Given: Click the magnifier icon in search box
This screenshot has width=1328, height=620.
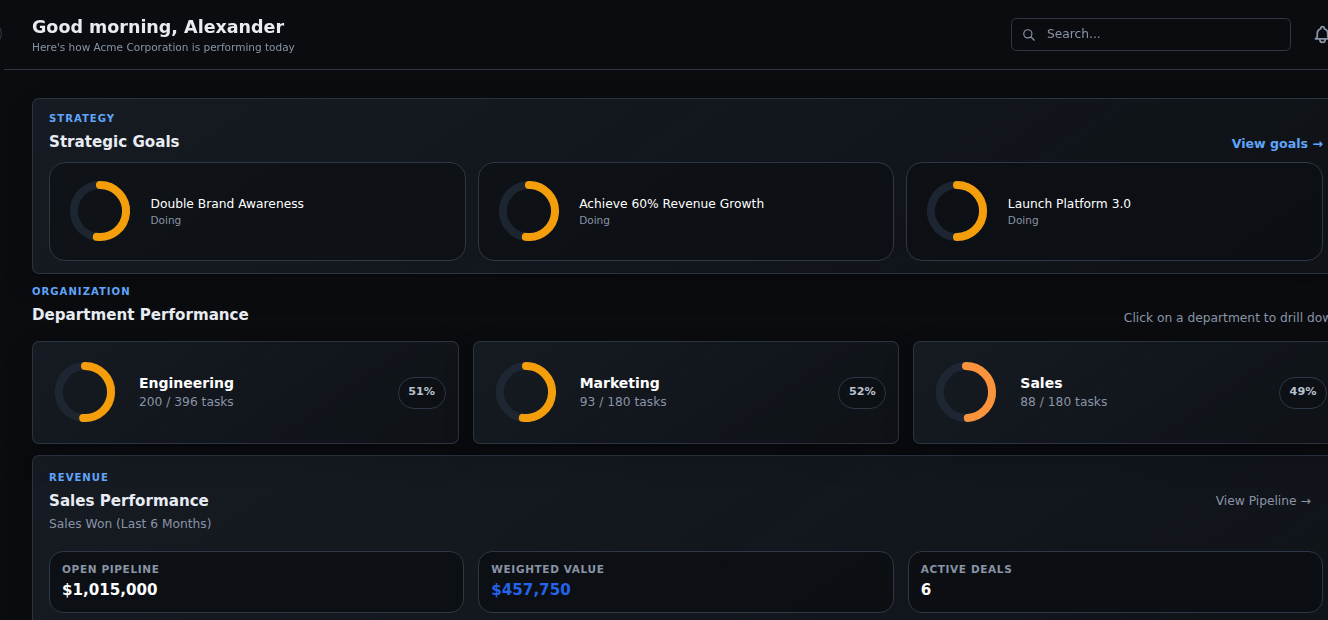Looking at the screenshot, I should point(1029,35).
